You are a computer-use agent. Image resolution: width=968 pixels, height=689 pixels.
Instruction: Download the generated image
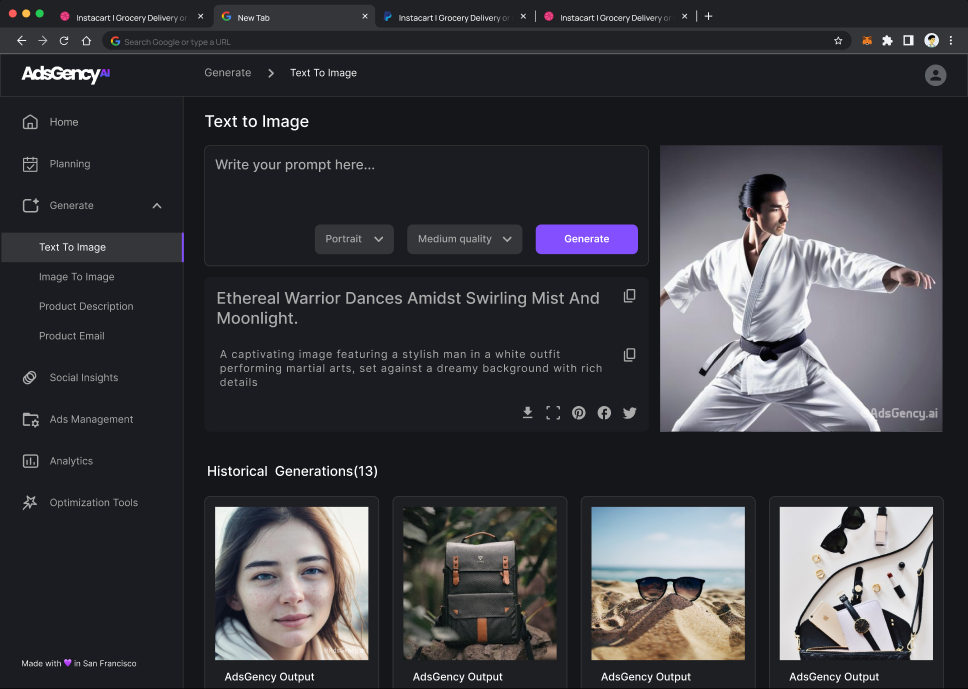(527, 413)
